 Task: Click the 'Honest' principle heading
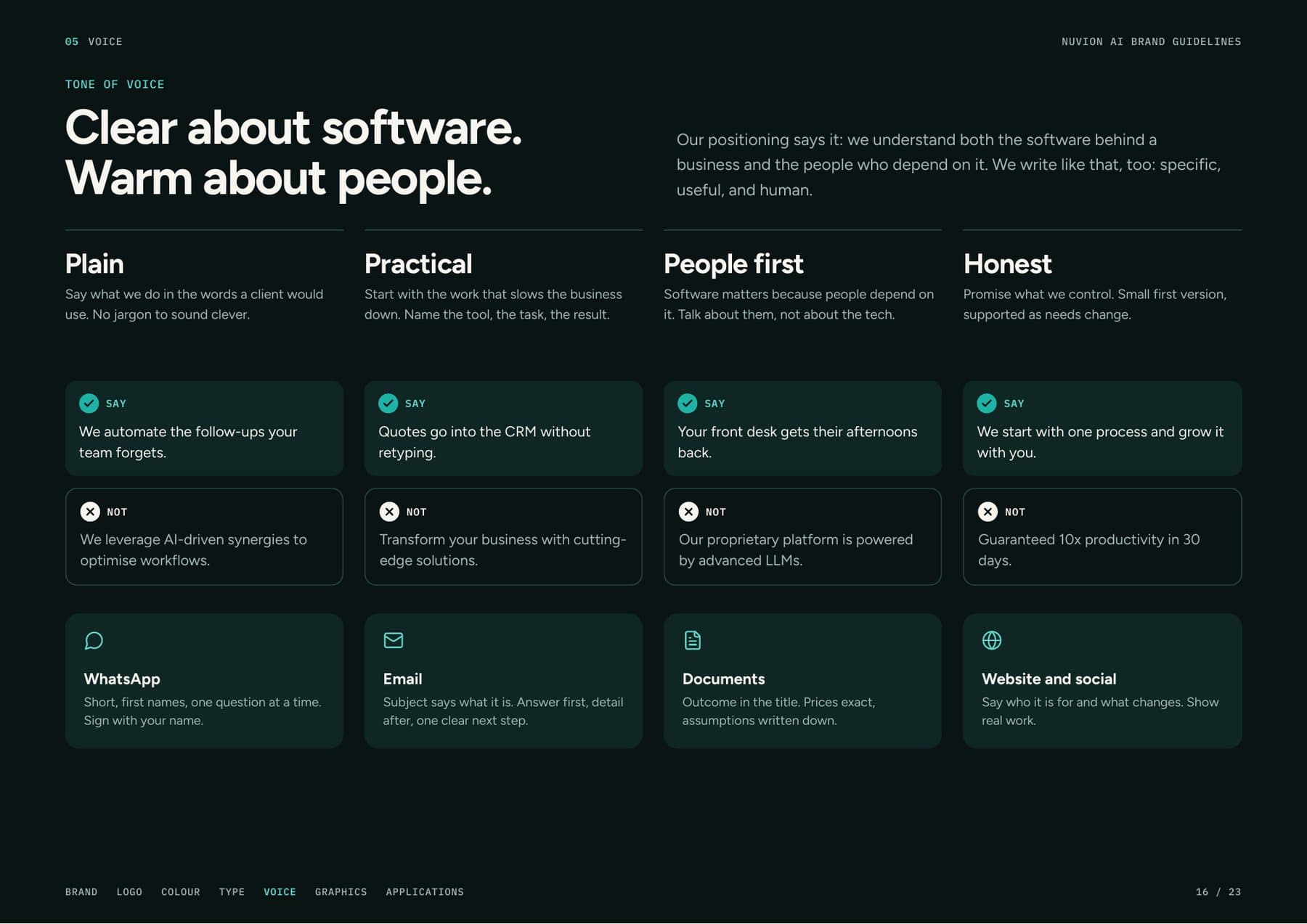pyautogui.click(x=1007, y=263)
